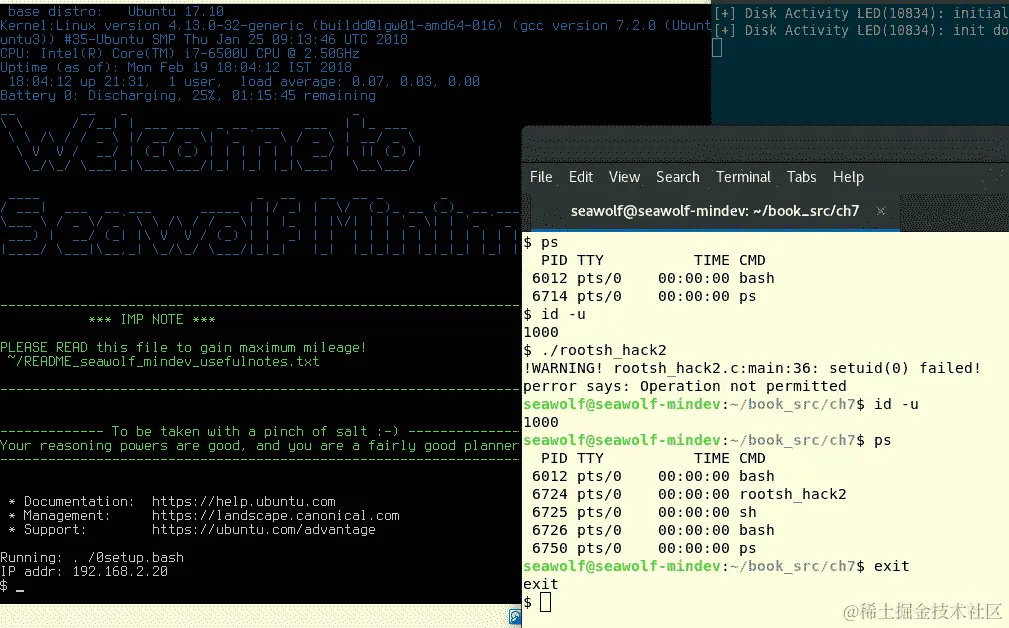Click 'perror says: Operation not permitted' line

click(685, 386)
